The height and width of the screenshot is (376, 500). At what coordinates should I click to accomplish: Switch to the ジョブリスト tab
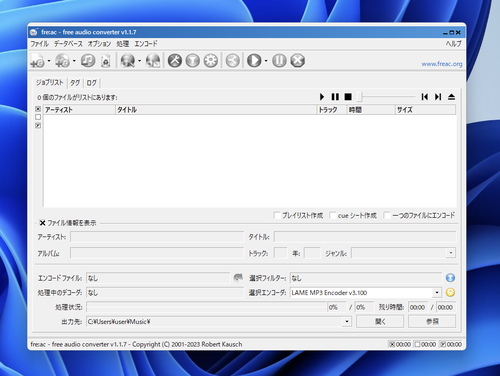click(50, 82)
